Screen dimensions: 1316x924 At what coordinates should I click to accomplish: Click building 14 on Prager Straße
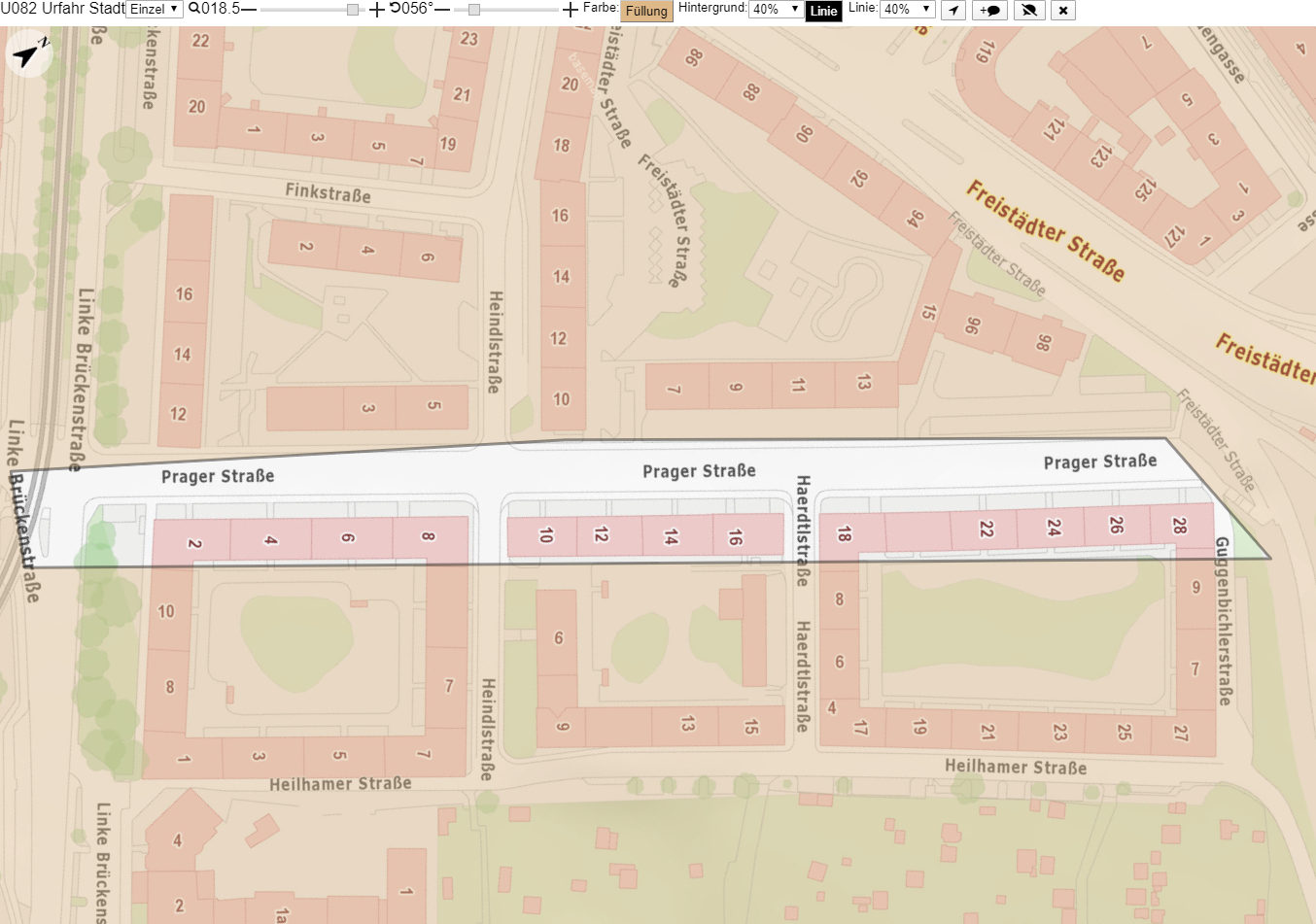click(671, 536)
